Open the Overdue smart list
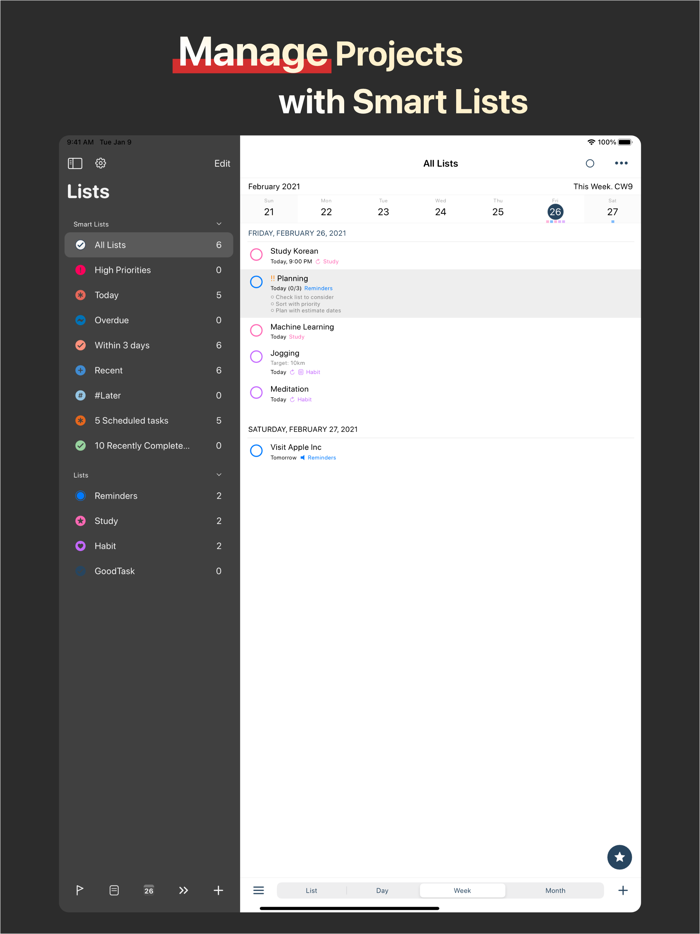Screen dimensions: 700x934 pyautogui.click(x=149, y=320)
